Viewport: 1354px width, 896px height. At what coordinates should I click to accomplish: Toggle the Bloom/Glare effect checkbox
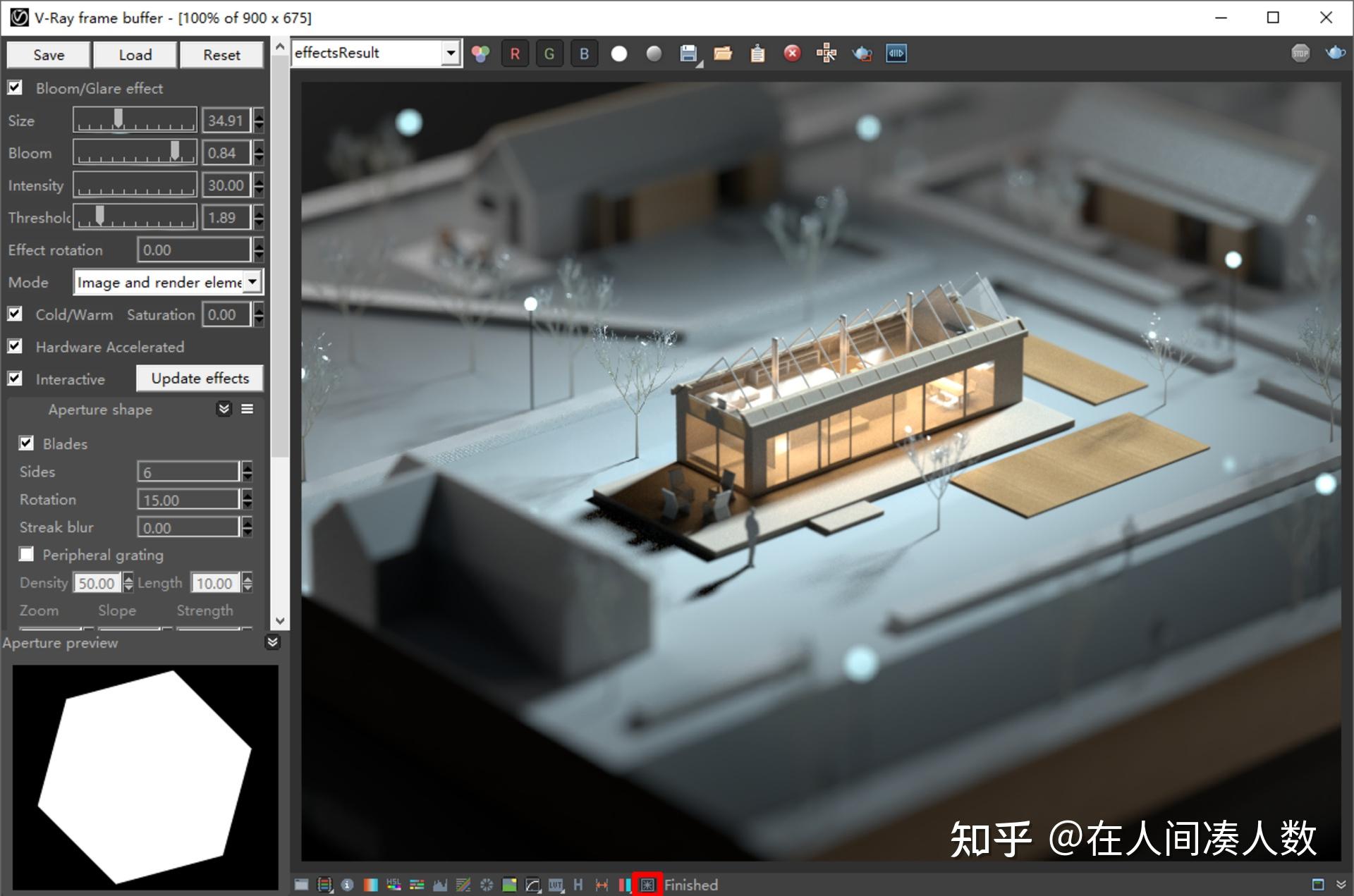(19, 88)
